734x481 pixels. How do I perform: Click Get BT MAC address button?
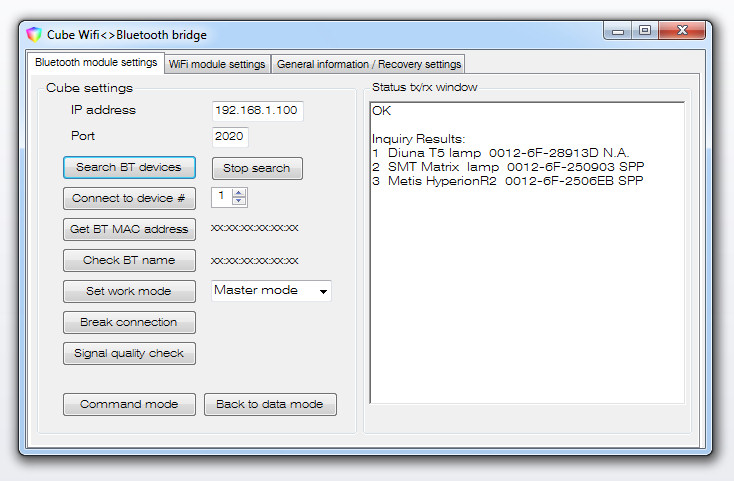coord(129,229)
